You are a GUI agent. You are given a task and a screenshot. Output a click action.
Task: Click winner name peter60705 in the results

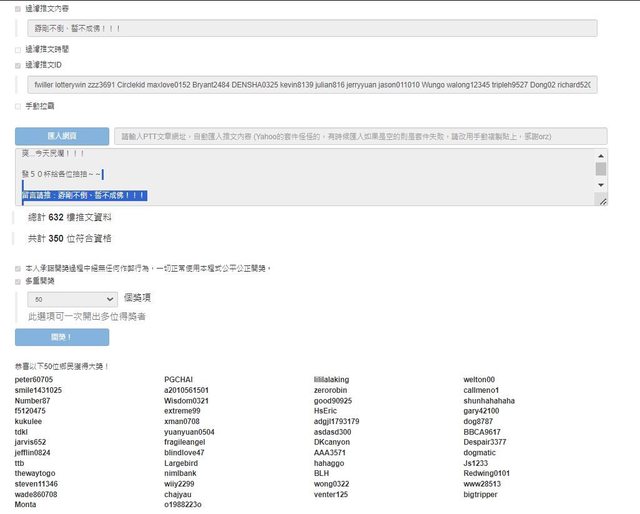coord(34,380)
